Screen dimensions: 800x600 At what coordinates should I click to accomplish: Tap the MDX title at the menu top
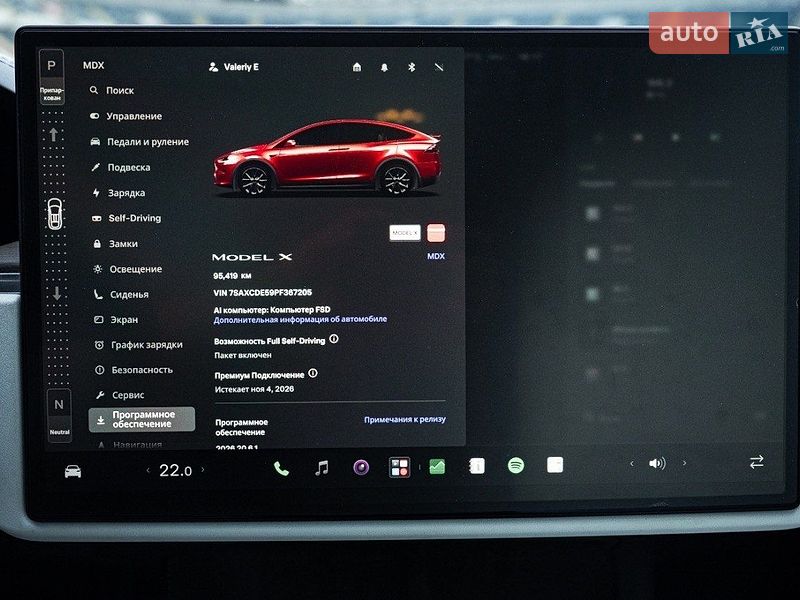pyautogui.click(x=93, y=65)
